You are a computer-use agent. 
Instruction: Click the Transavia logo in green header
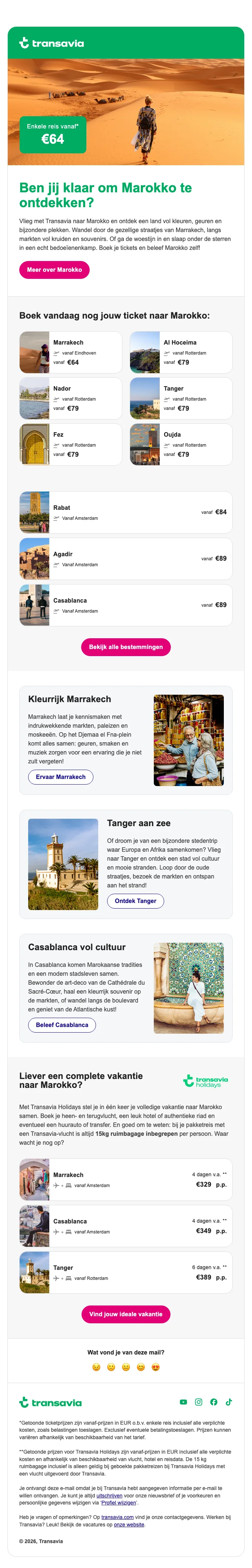pos(52,43)
